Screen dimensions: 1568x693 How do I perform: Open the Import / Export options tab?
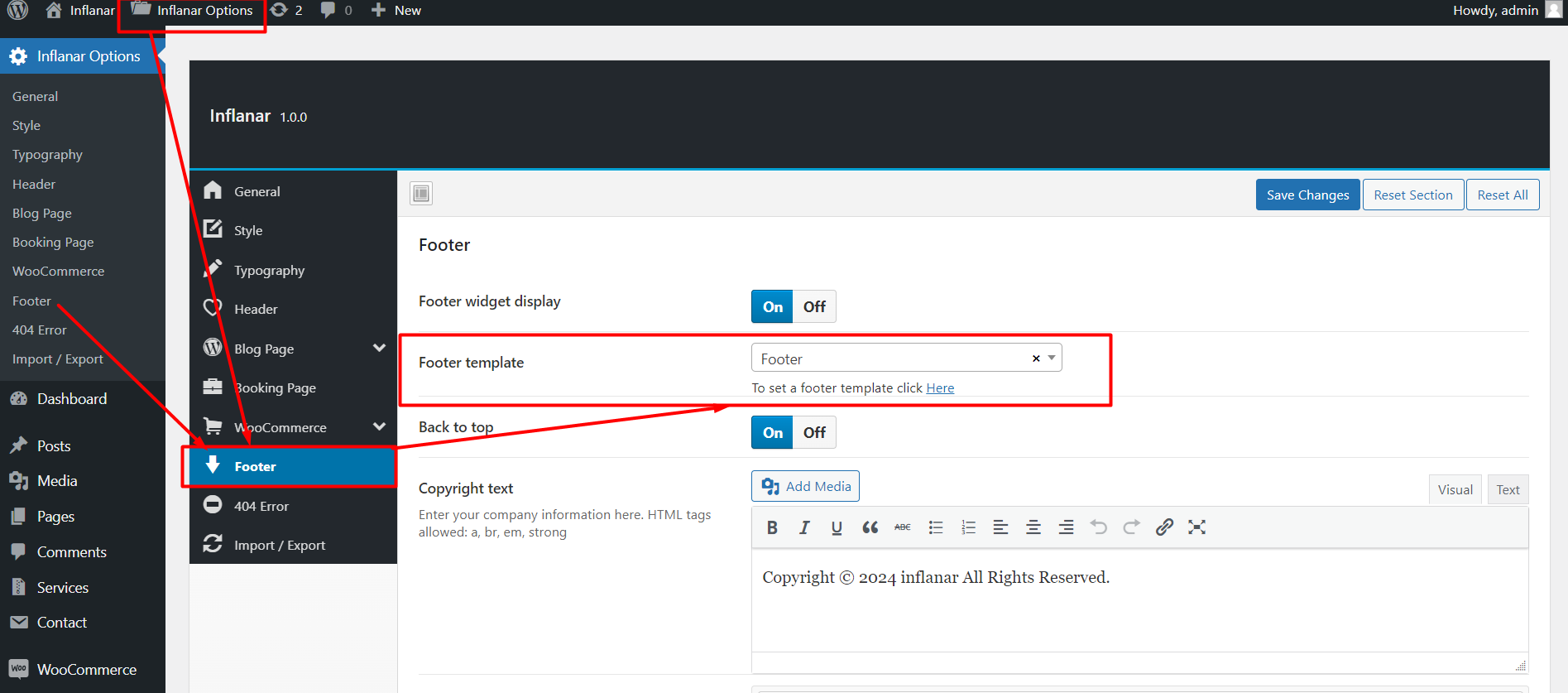pyautogui.click(x=293, y=545)
